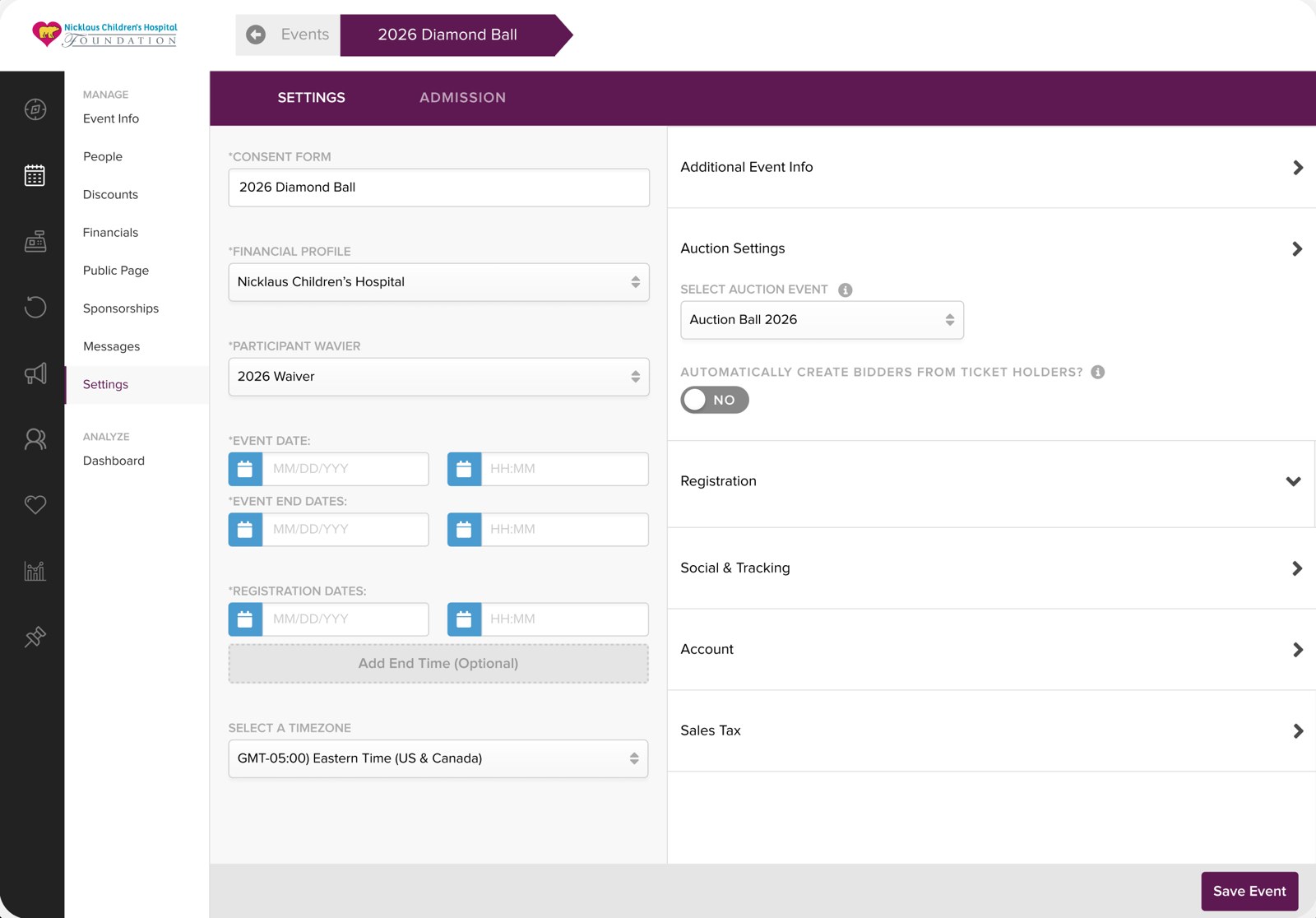Open the person contacts icon in sidebar
Image resolution: width=1316 pixels, height=918 pixels.
tap(35, 439)
